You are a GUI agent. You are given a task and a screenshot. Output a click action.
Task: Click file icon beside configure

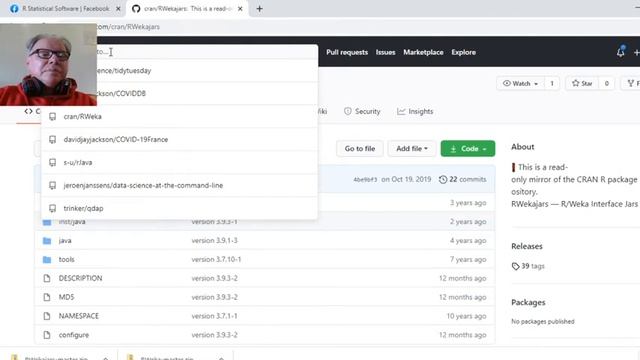(x=47, y=335)
